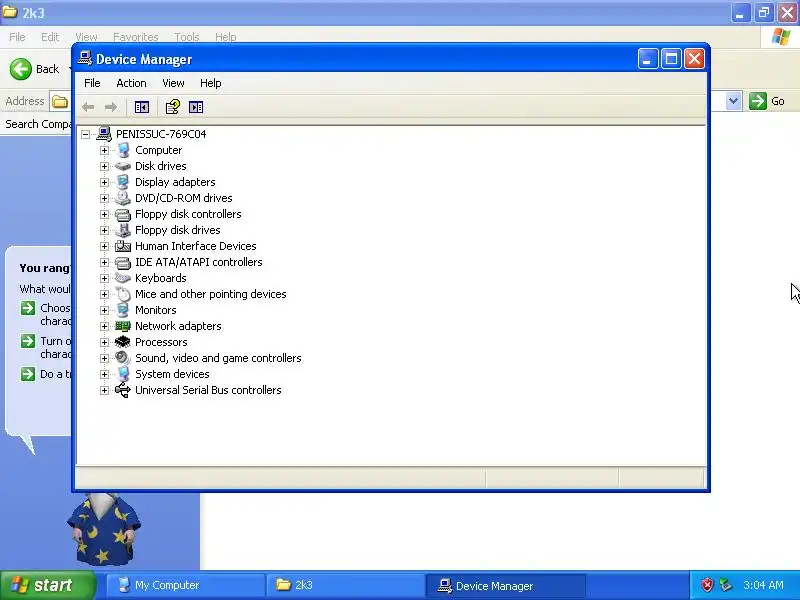Expand the Network adapters category
The image size is (800, 600).
[105, 326]
